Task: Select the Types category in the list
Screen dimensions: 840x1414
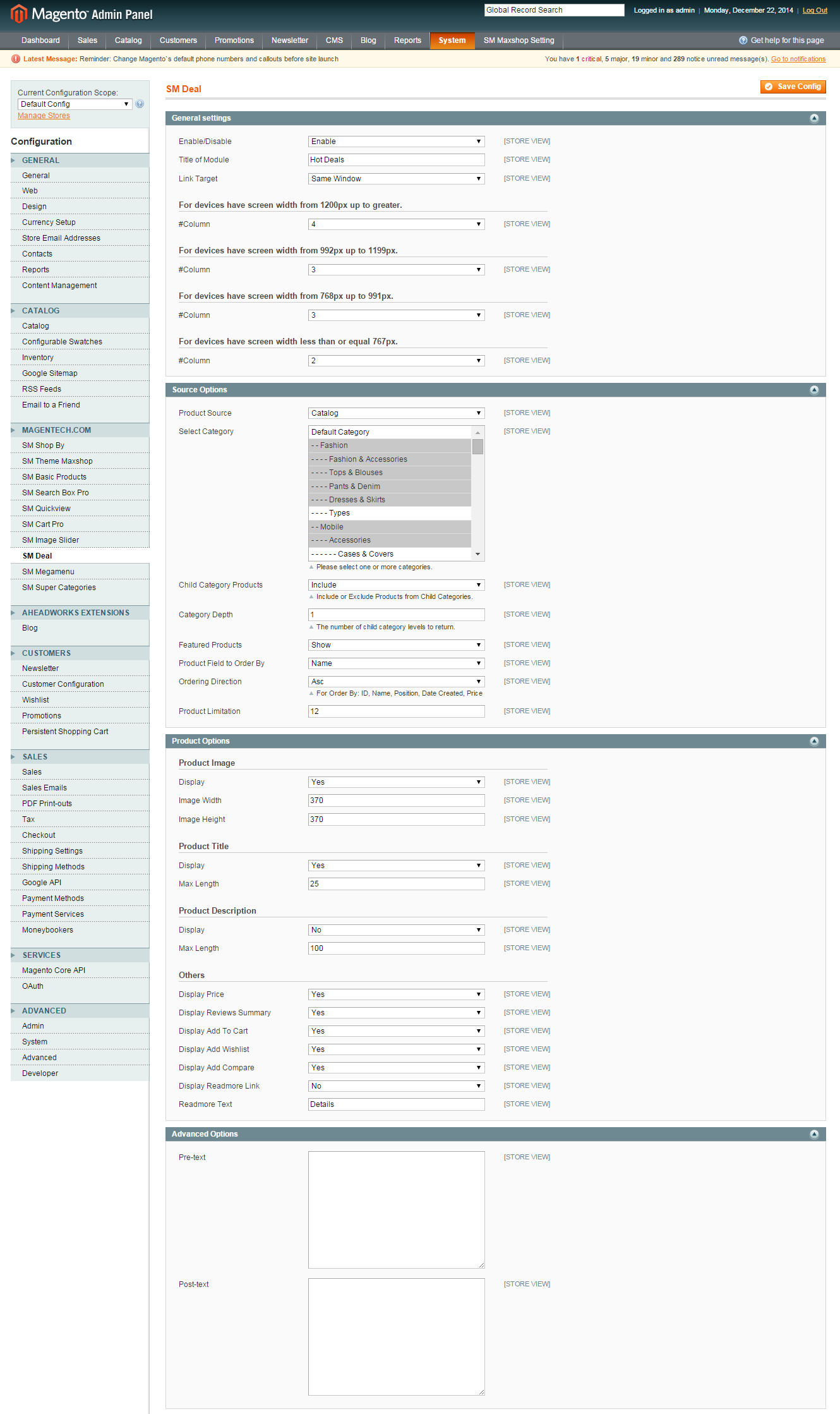Action: tap(390, 513)
